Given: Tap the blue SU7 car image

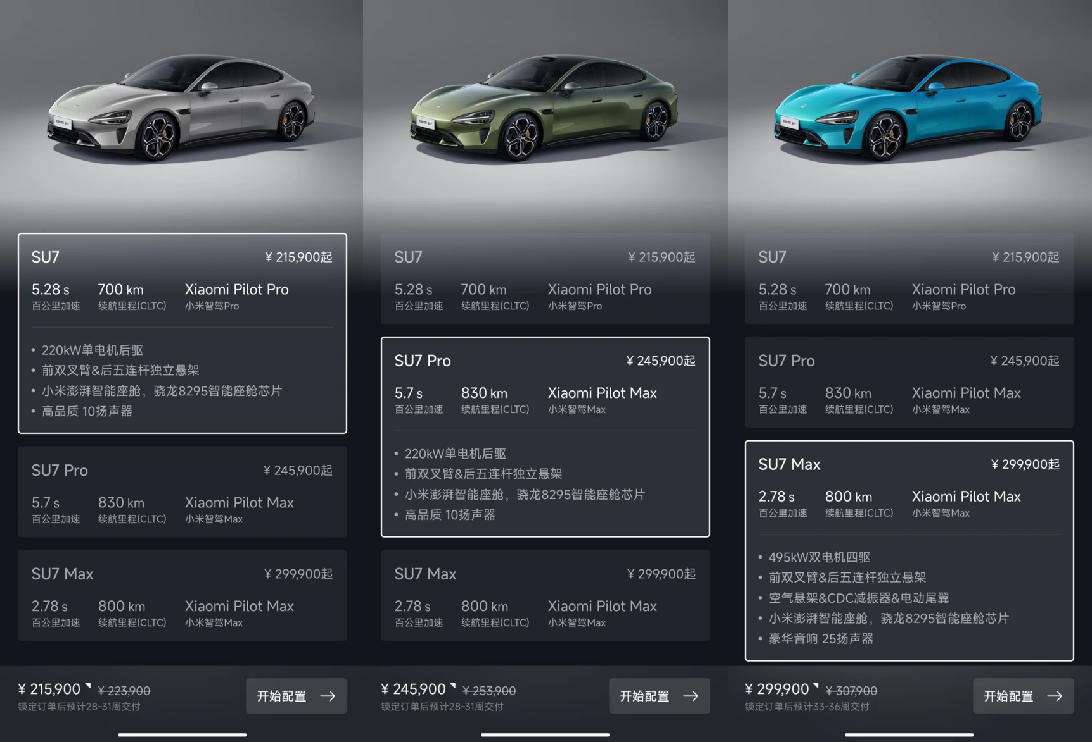Looking at the screenshot, I should 908,108.
